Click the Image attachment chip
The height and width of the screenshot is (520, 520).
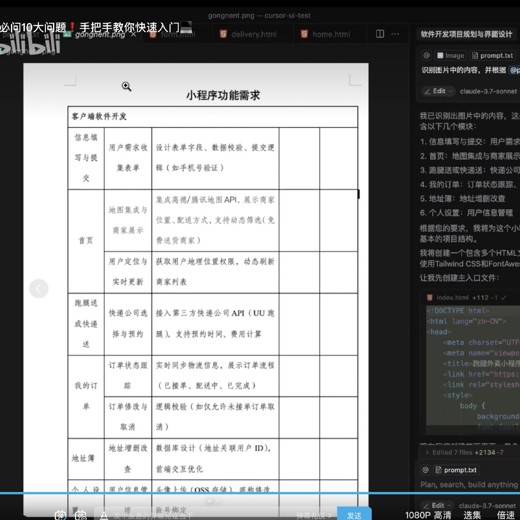(450, 55)
